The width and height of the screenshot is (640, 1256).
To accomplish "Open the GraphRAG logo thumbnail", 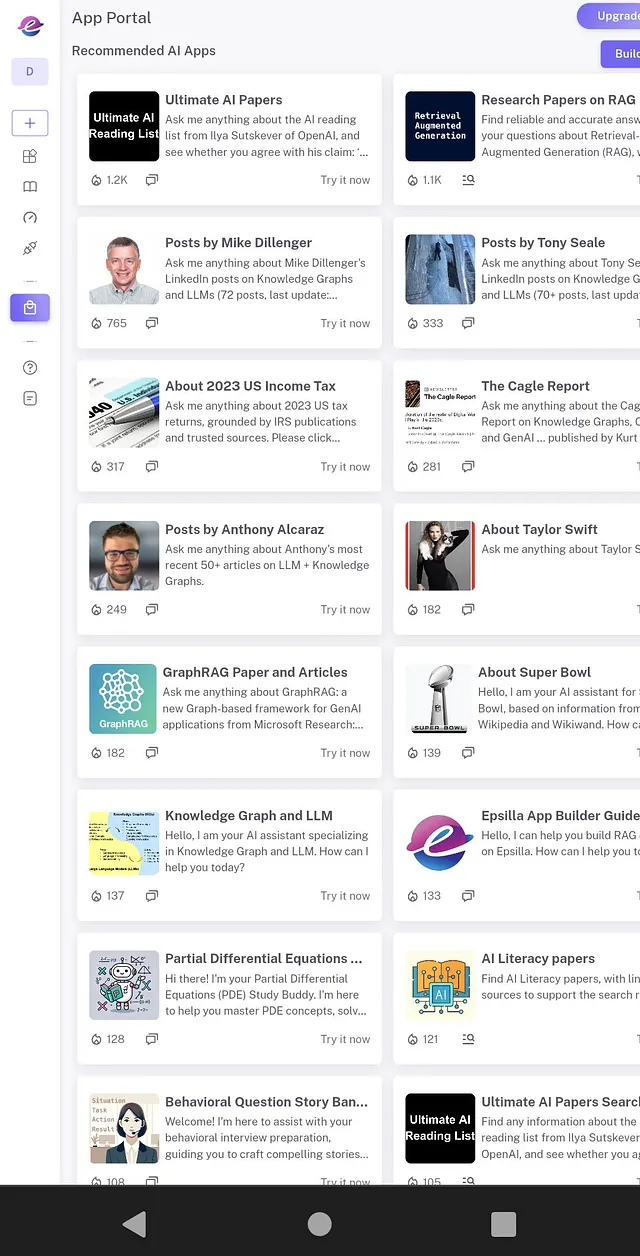I will [x=123, y=699].
